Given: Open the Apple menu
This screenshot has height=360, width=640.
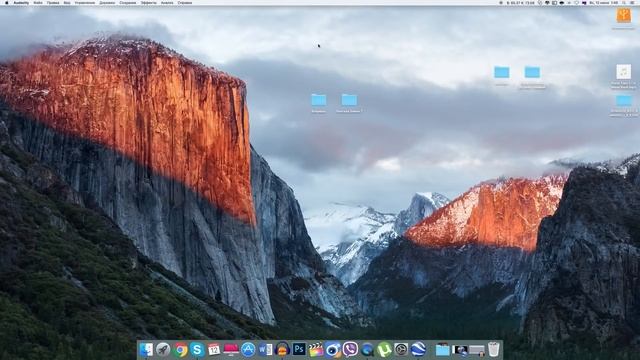Looking at the screenshot, I should click(x=7, y=3).
